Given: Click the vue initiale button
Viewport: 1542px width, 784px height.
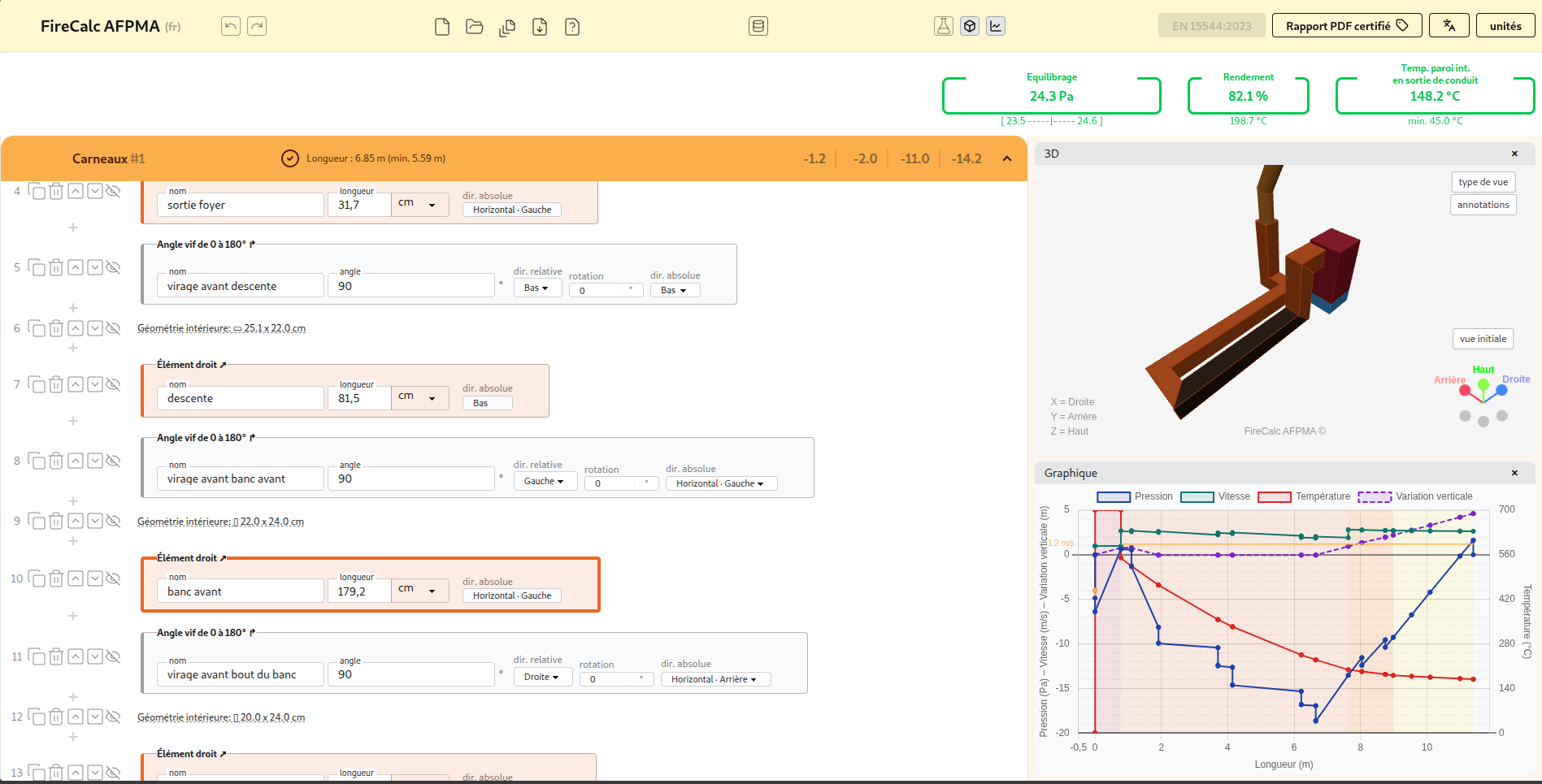Looking at the screenshot, I should 1483,339.
